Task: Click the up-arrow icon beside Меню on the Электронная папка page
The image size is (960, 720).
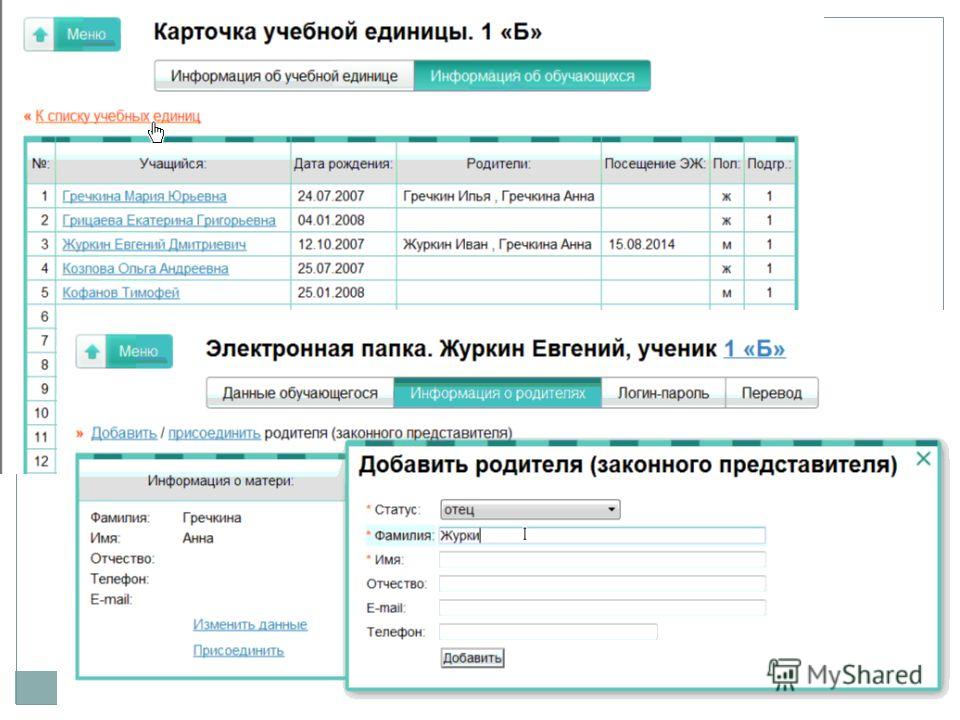Action: (x=92, y=351)
